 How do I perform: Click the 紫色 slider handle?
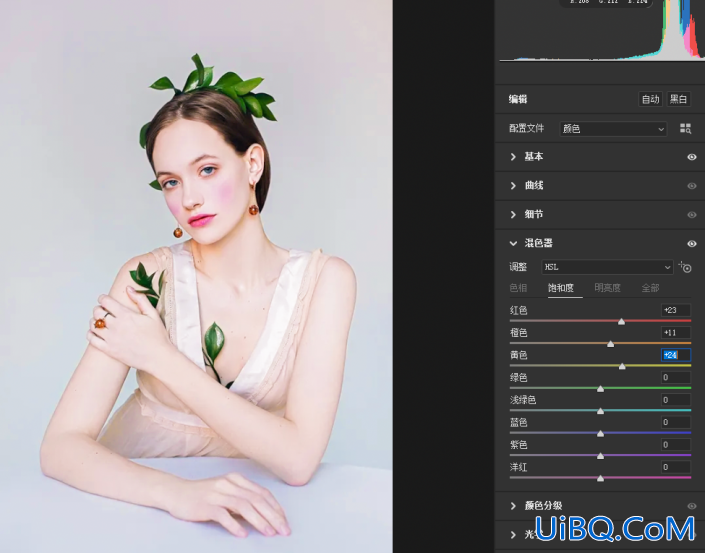tap(600, 456)
